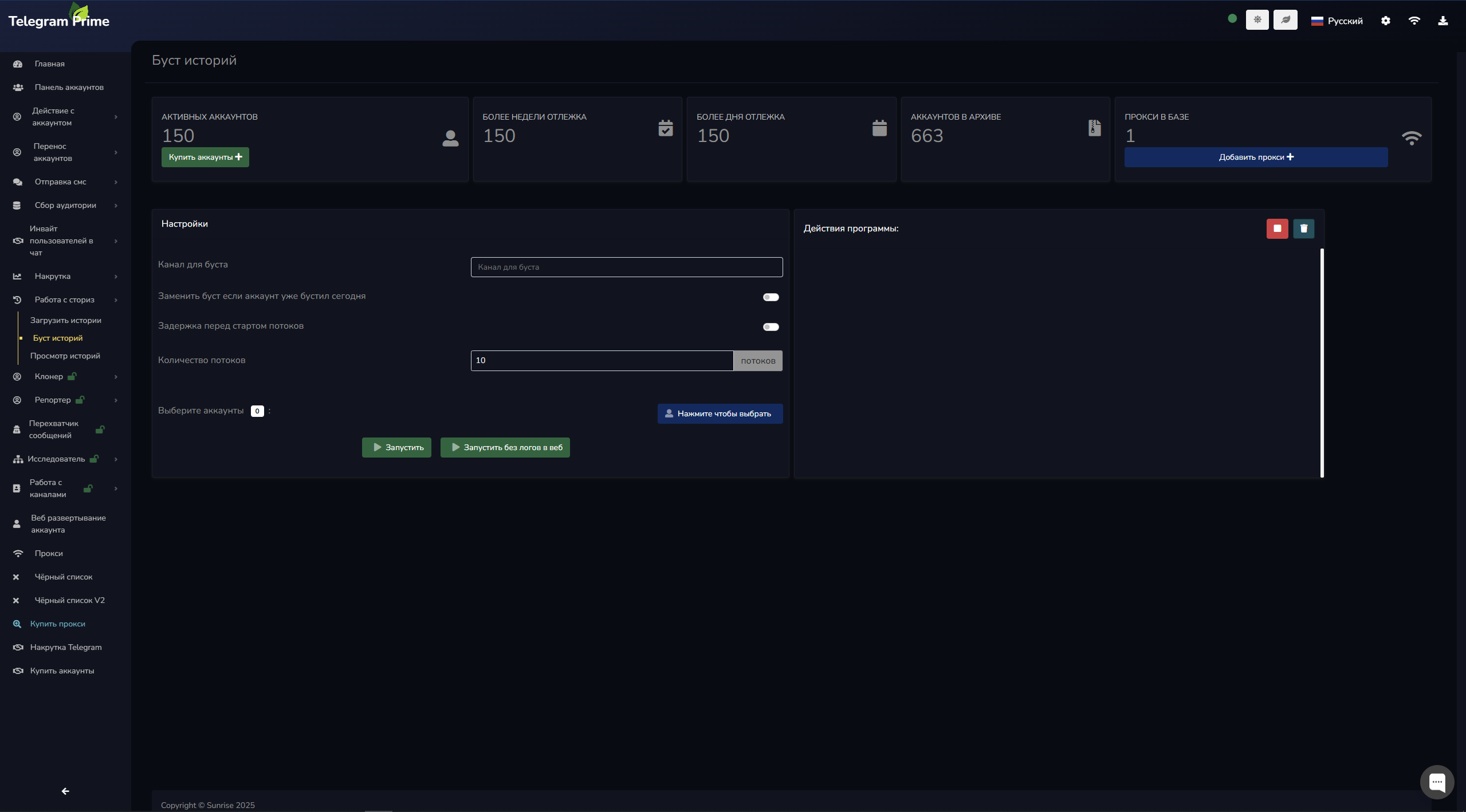Click the Telegram Prime logo

pos(59,17)
